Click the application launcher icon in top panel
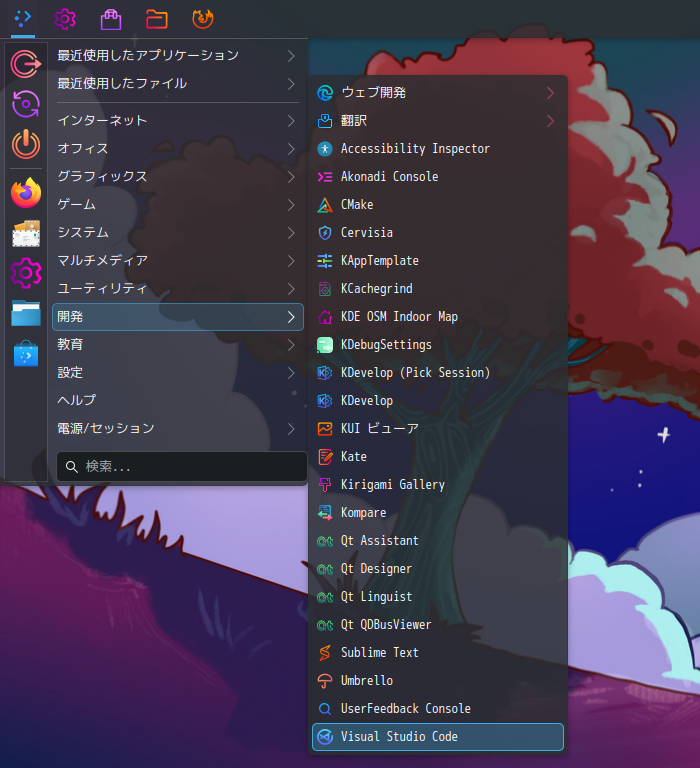This screenshot has width=700, height=768. [x=23, y=19]
